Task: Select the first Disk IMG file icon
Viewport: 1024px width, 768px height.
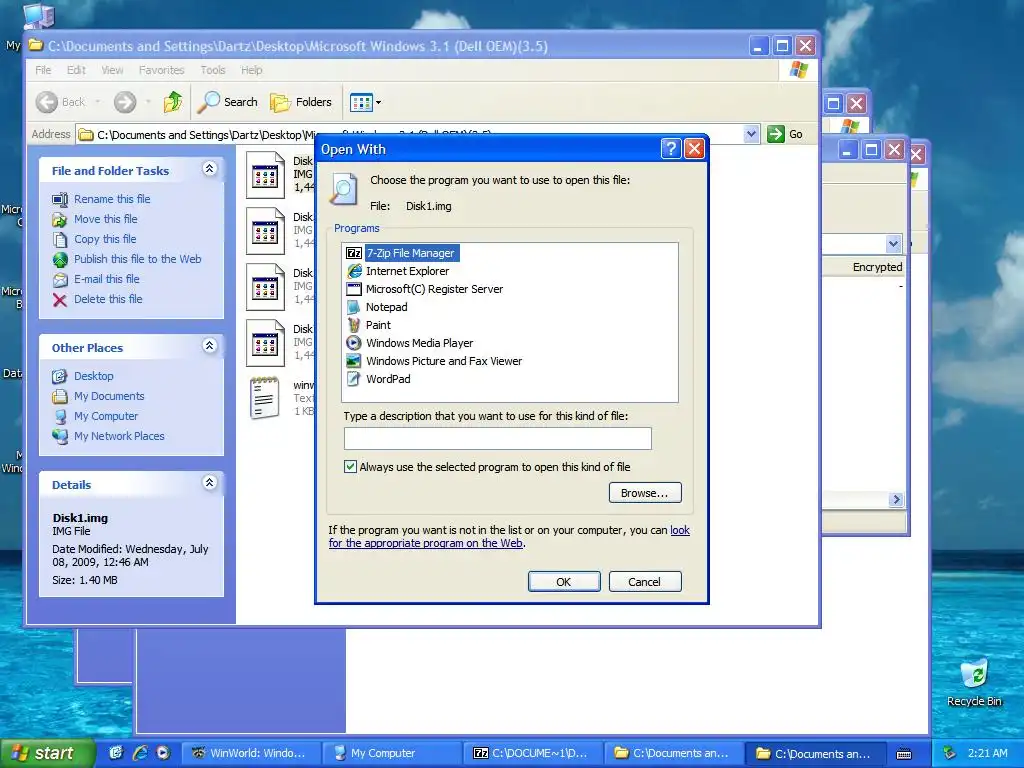Action: (x=265, y=175)
